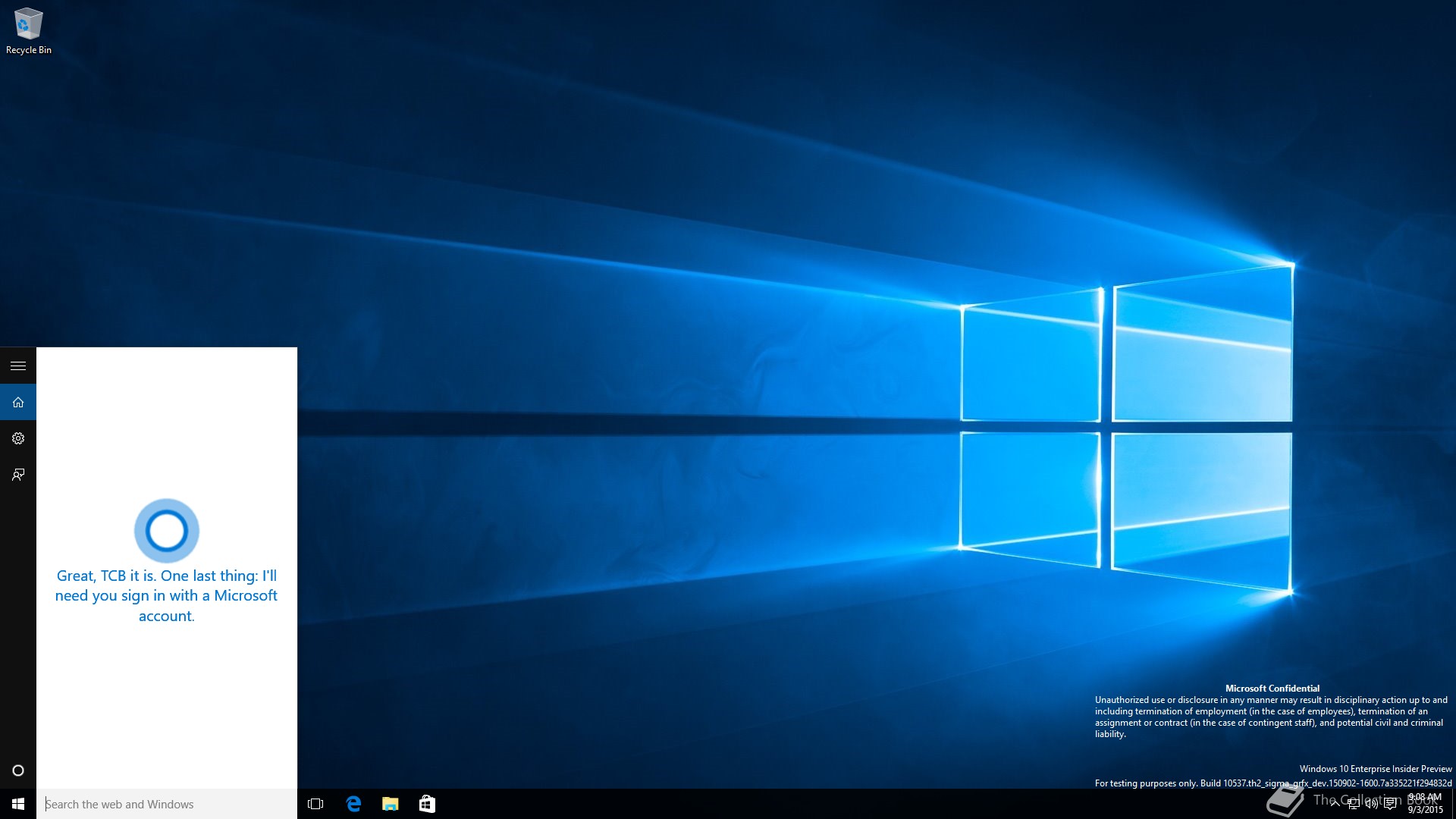Launch Microsoft Edge from taskbar
Image resolution: width=1456 pixels, height=819 pixels.
tap(353, 804)
